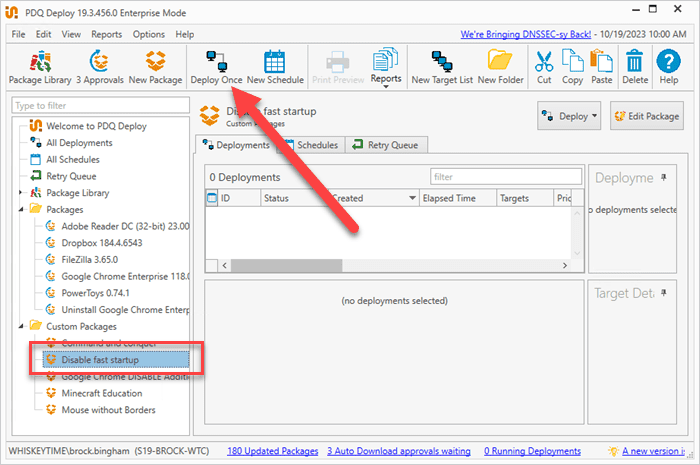Select FileZilla 3.65.0 package
Viewport: 700px width, 465px height.
90,260
